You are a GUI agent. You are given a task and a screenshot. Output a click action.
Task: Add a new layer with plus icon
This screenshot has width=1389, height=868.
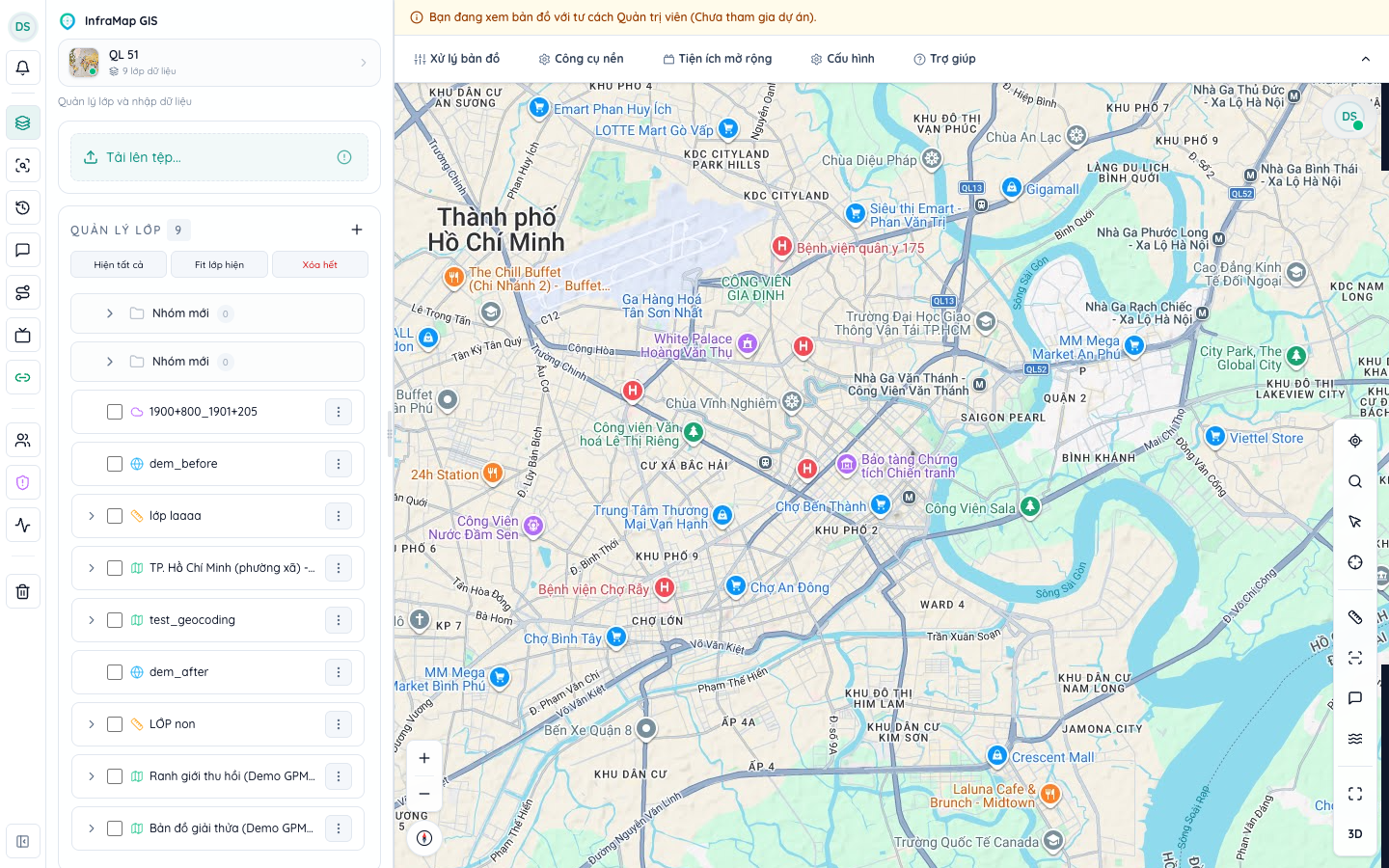point(357,230)
